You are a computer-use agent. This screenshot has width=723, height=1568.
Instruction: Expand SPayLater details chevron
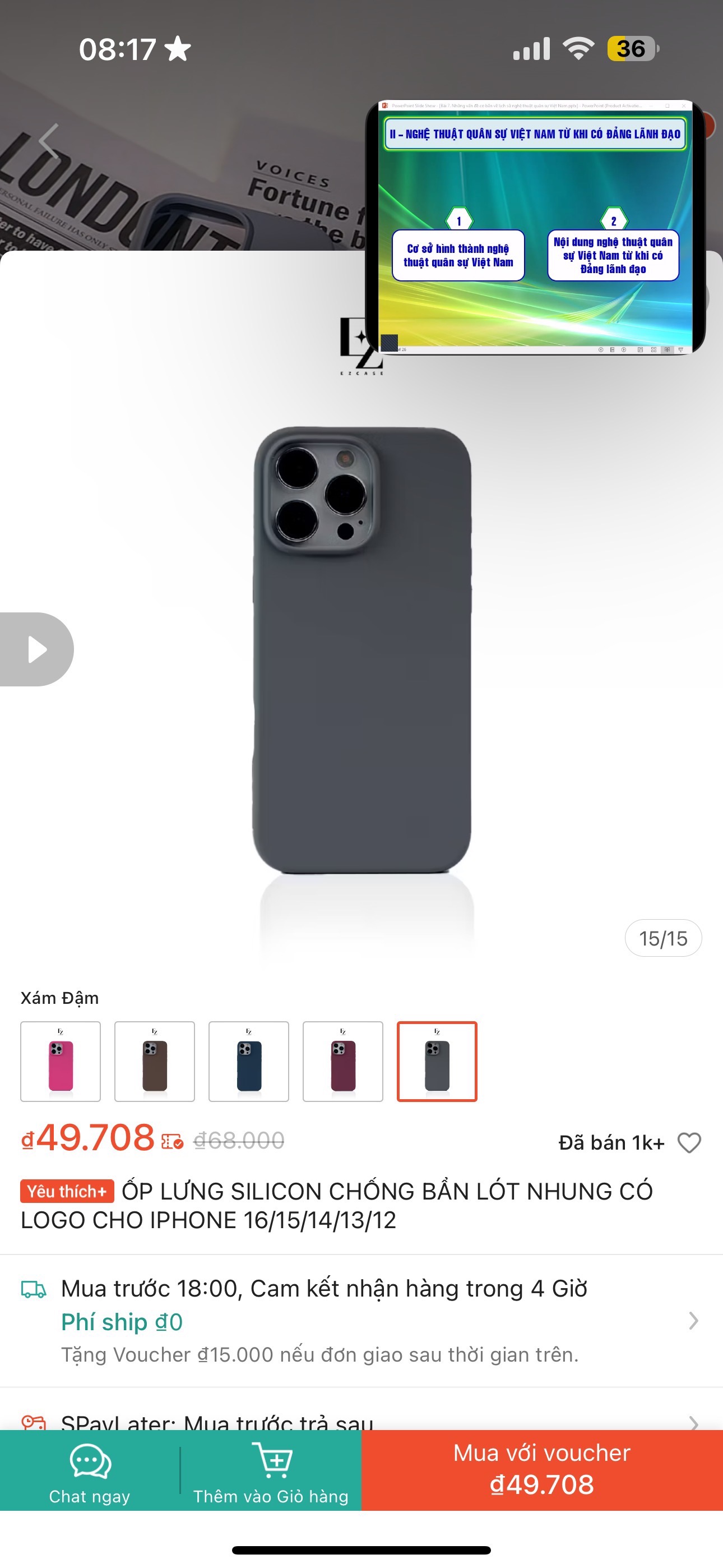[693, 1423]
